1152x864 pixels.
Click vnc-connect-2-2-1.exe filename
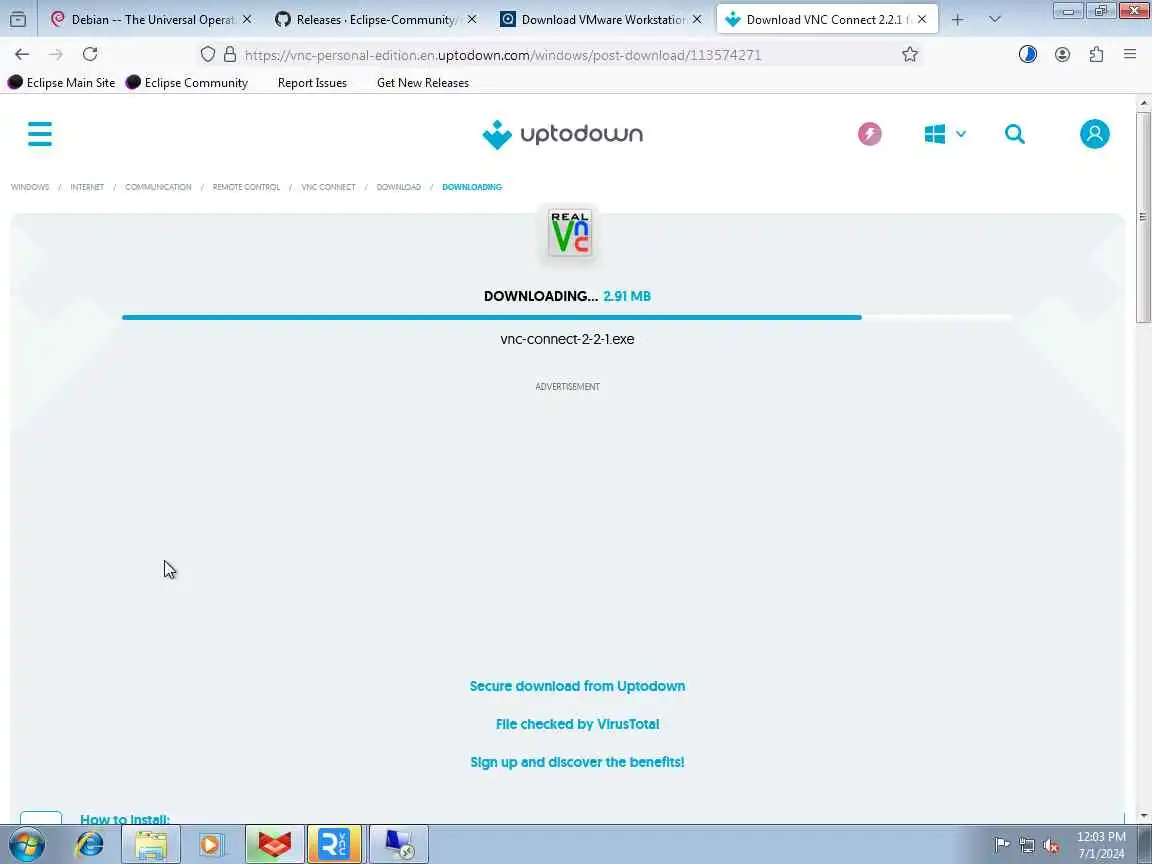coord(567,339)
